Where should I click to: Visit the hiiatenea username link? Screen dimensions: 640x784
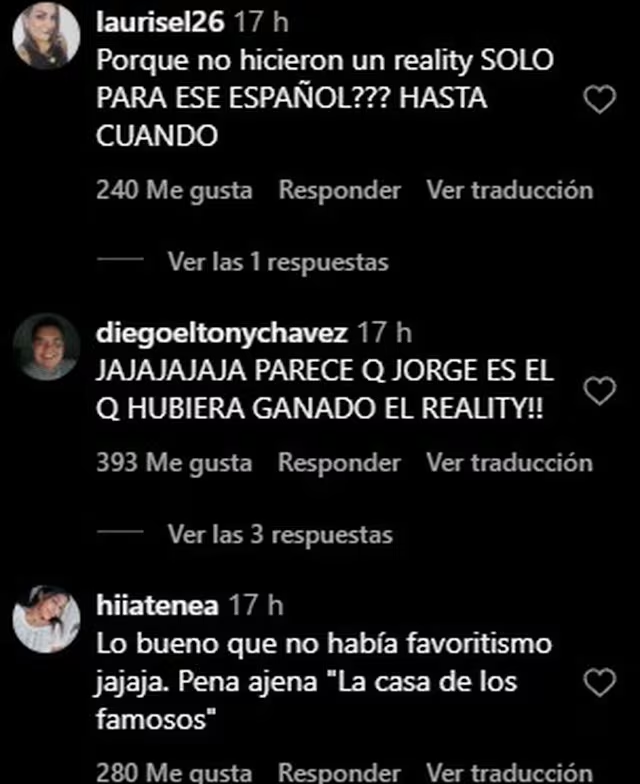(x=158, y=606)
